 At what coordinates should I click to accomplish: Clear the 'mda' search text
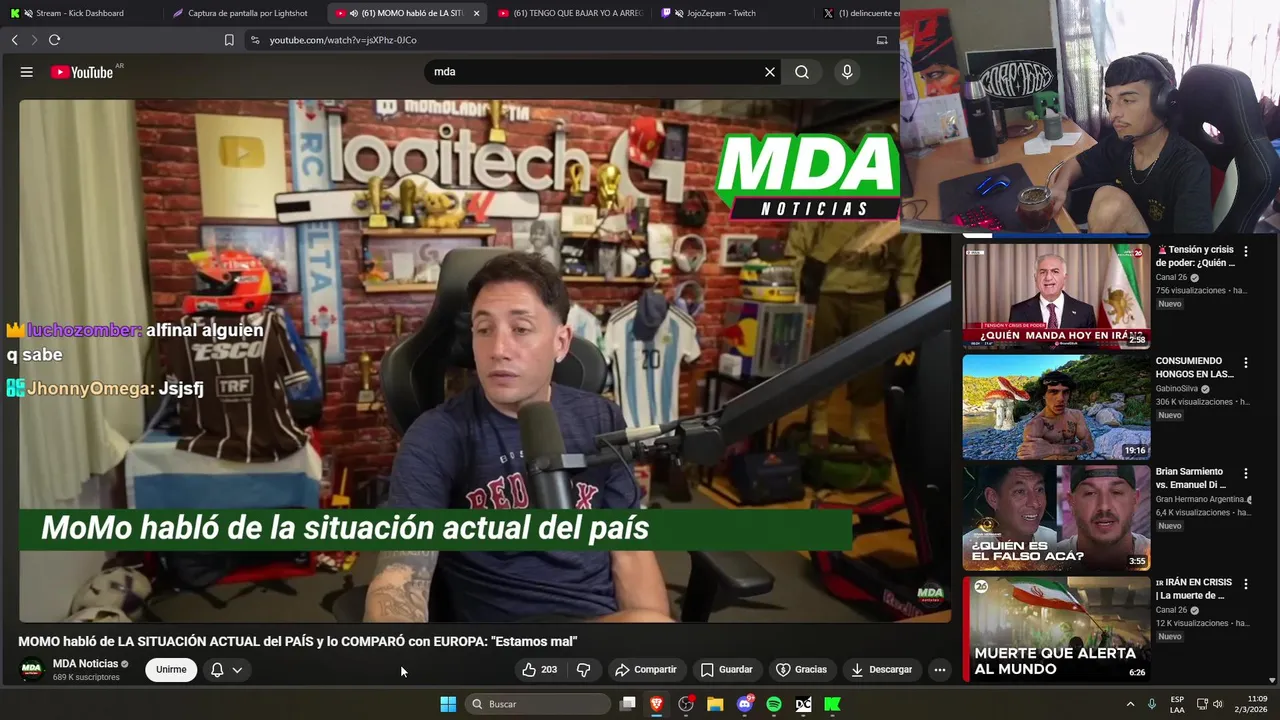(770, 72)
